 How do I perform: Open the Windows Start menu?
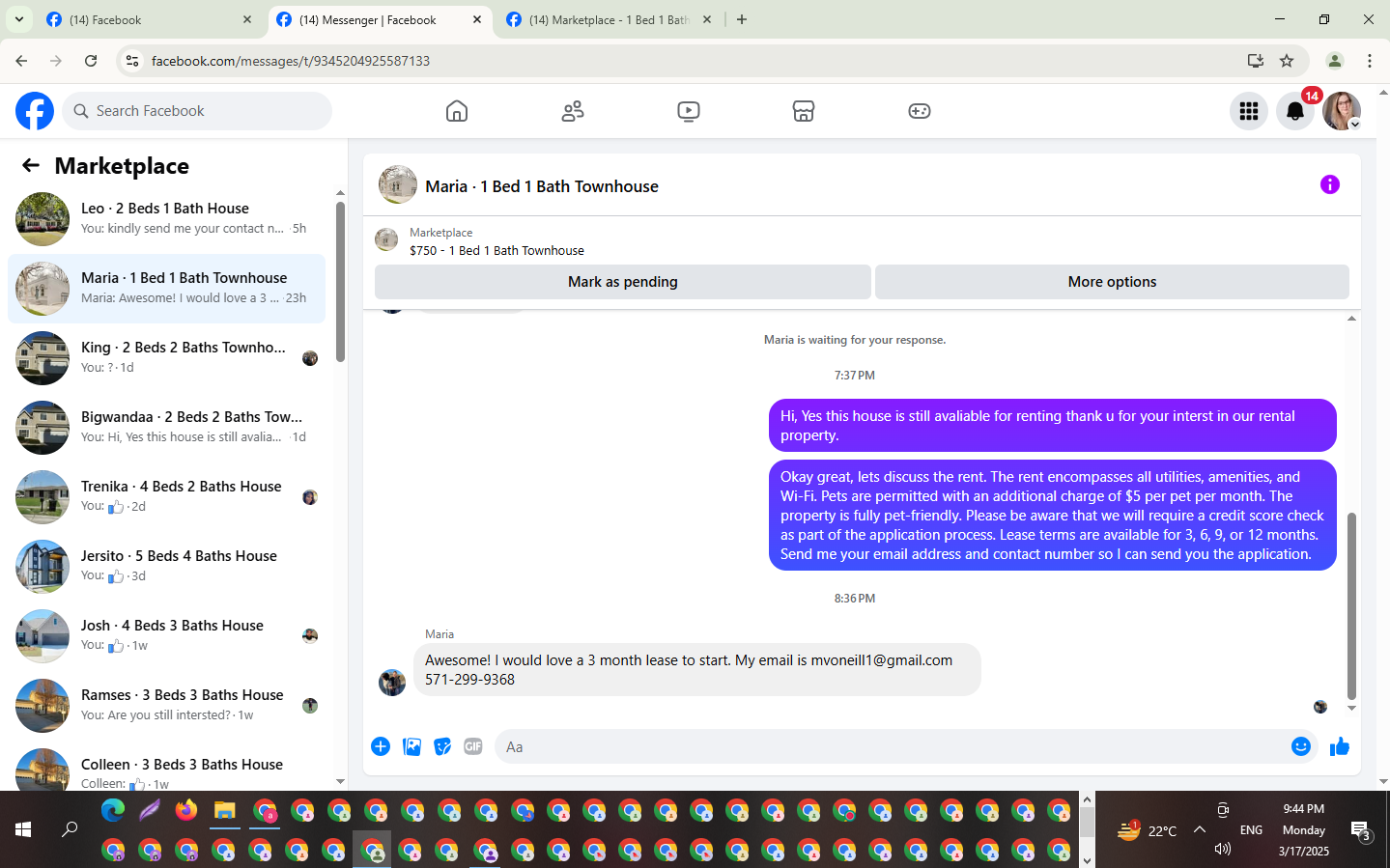tap(23, 829)
